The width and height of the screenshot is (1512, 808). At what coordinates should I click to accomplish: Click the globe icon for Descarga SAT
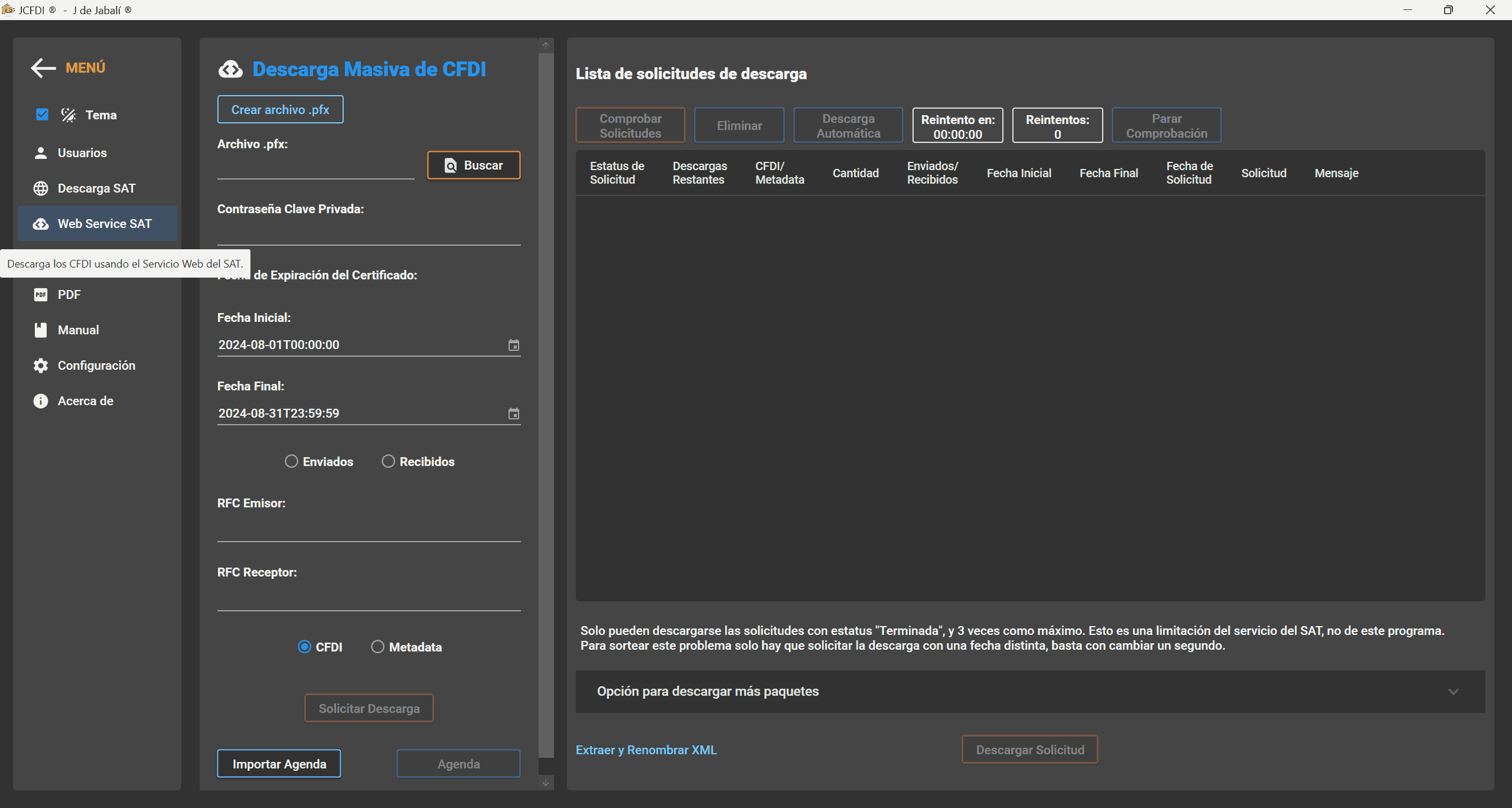(x=41, y=188)
